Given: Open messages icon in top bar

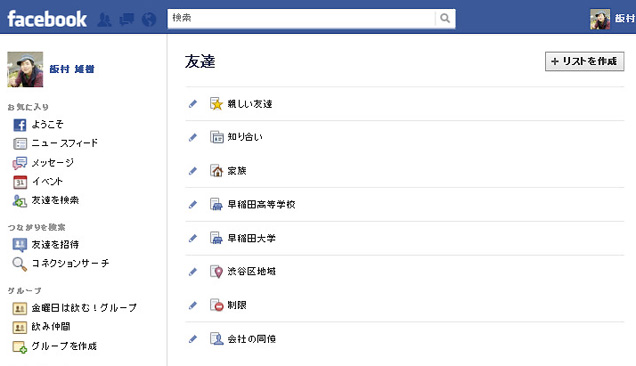Looking at the screenshot, I should [127, 19].
